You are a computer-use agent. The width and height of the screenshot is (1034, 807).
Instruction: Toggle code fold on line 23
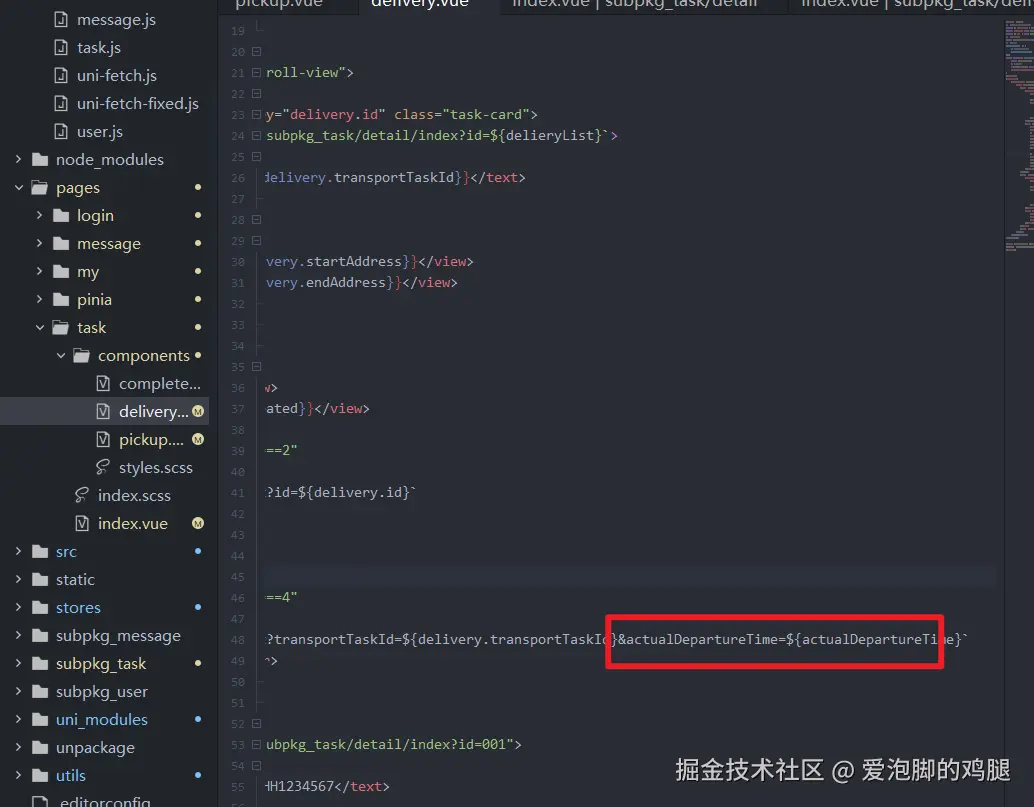tap(257, 115)
